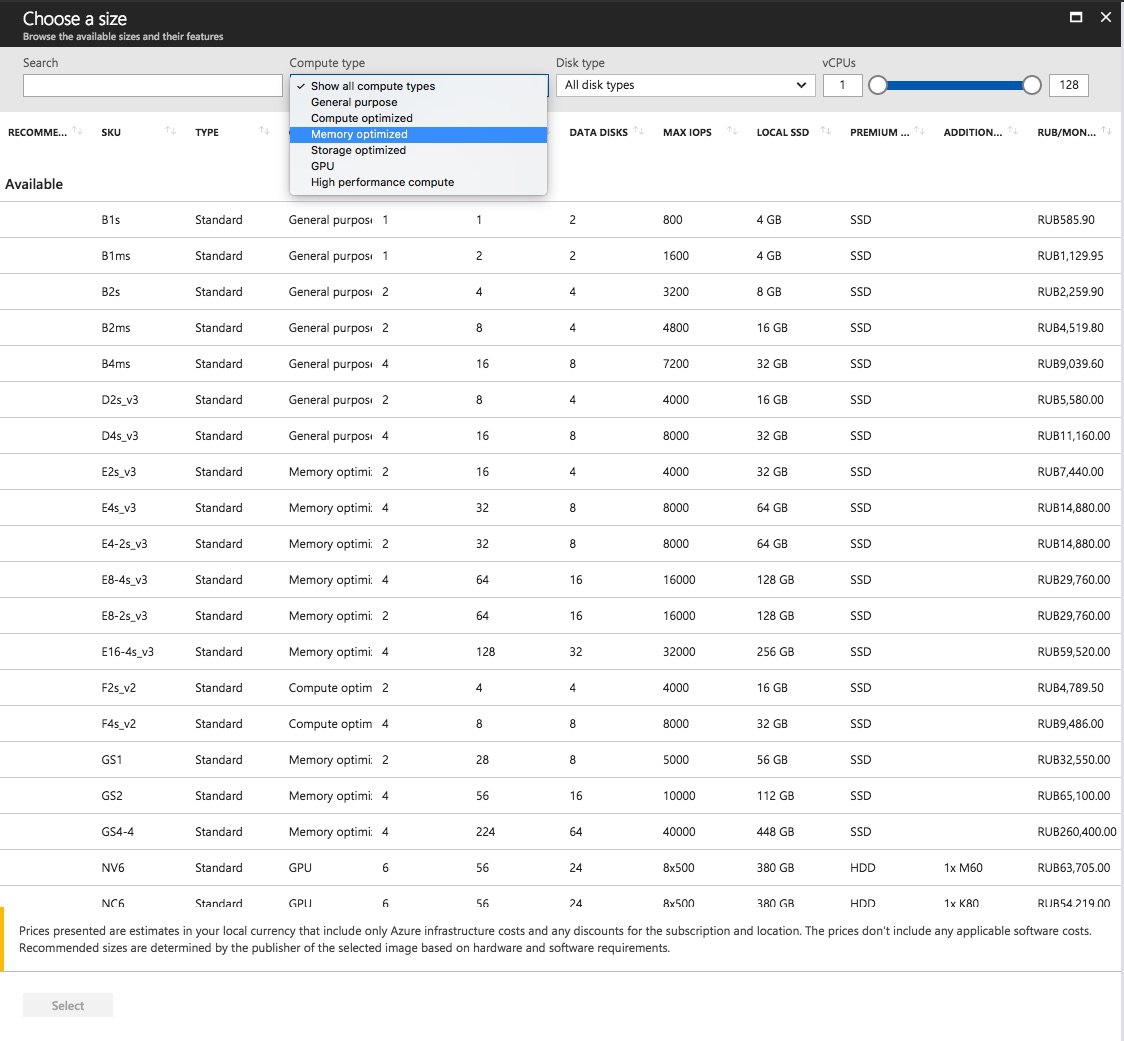Viewport: 1124px width, 1041px height.
Task: Click the Available group heading
Action: pyautogui.click(x=34, y=184)
